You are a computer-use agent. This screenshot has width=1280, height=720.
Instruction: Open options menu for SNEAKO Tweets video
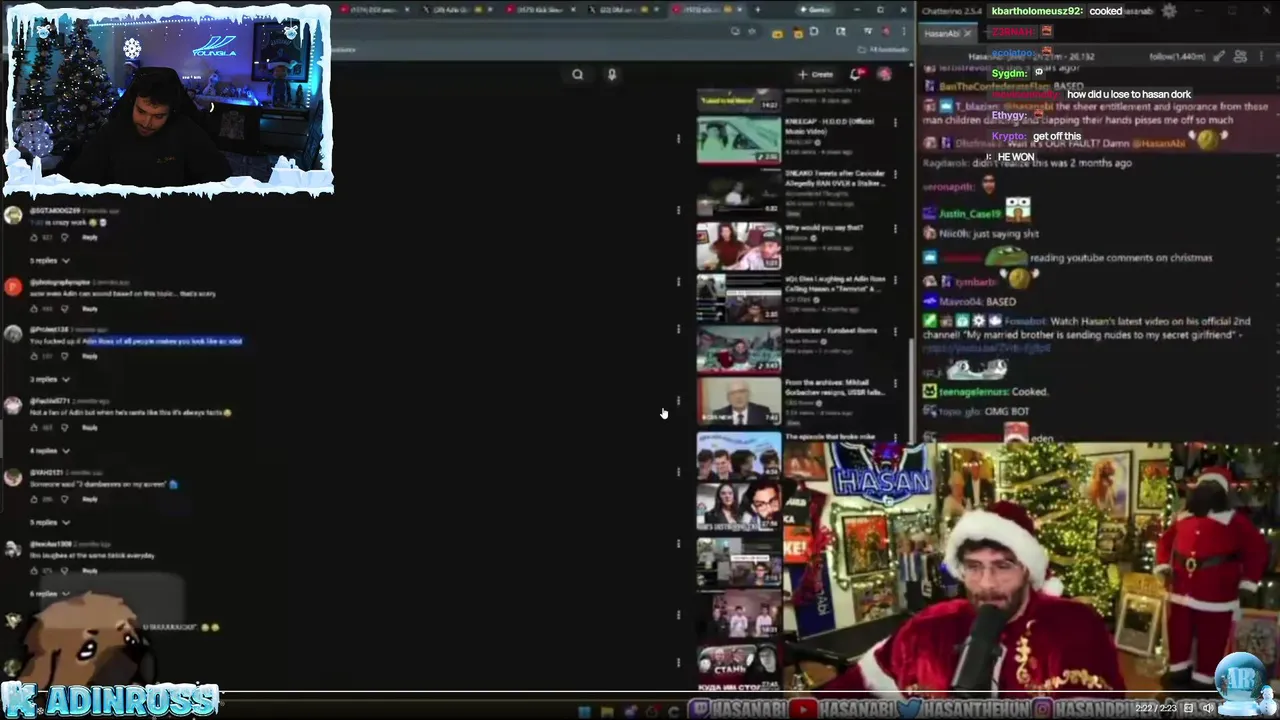coord(895,175)
